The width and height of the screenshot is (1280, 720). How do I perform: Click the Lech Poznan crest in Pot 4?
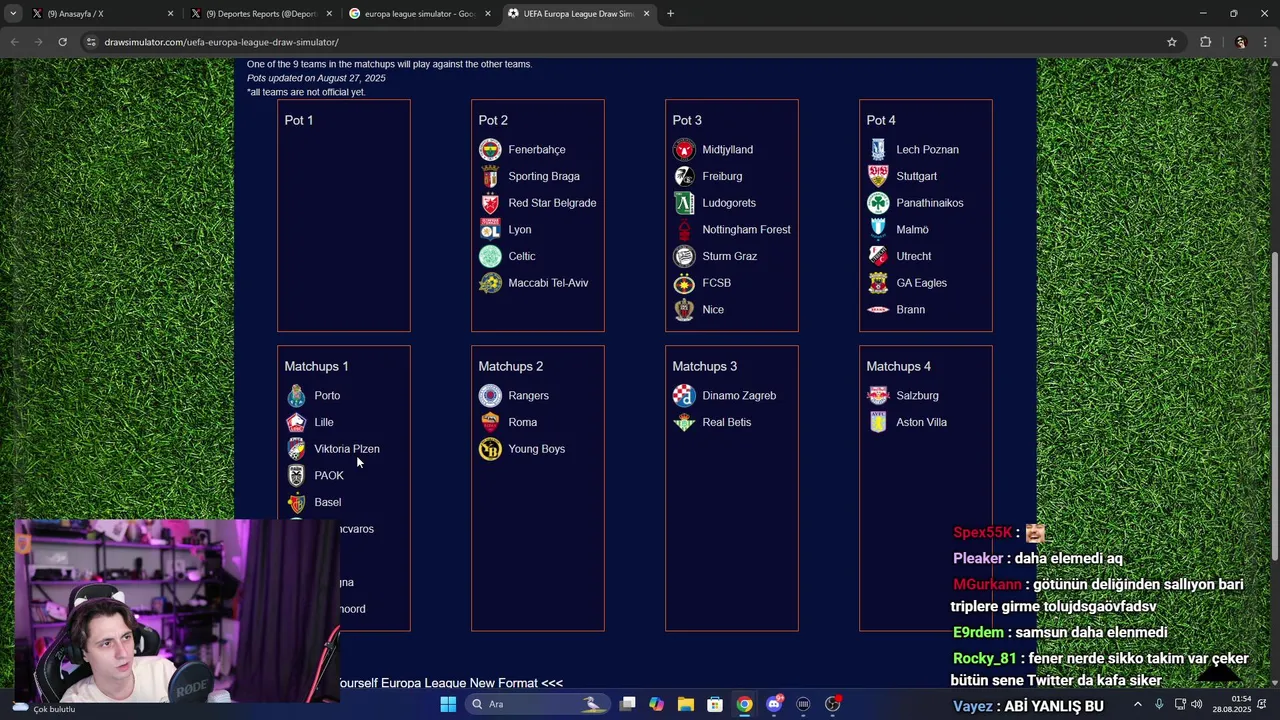878,150
